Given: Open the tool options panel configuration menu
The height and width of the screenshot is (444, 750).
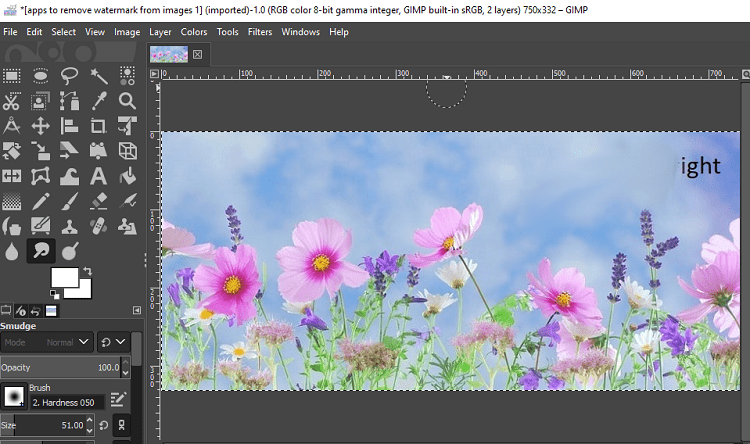Looking at the screenshot, I should [x=137, y=311].
